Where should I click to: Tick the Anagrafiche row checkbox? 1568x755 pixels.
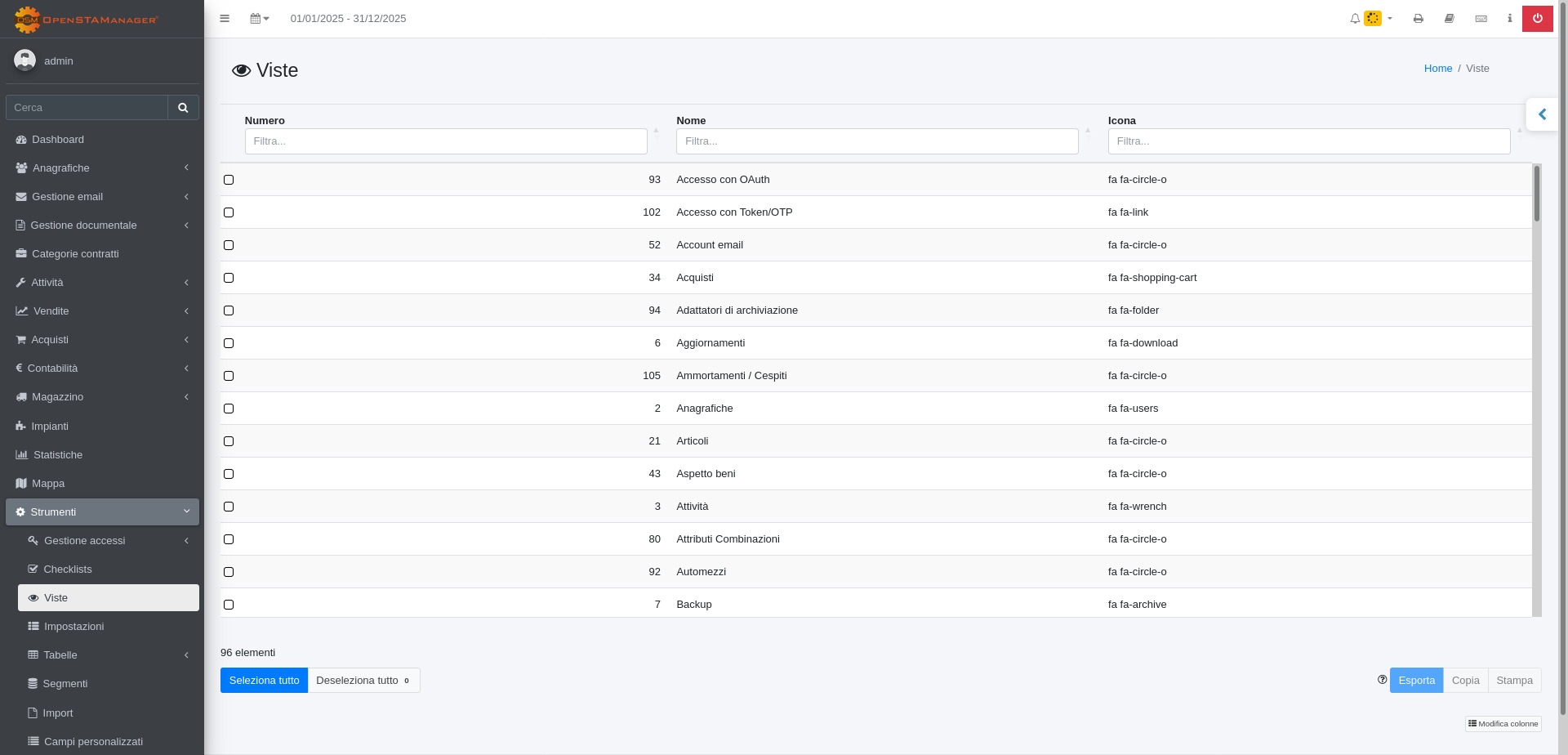[229, 409]
